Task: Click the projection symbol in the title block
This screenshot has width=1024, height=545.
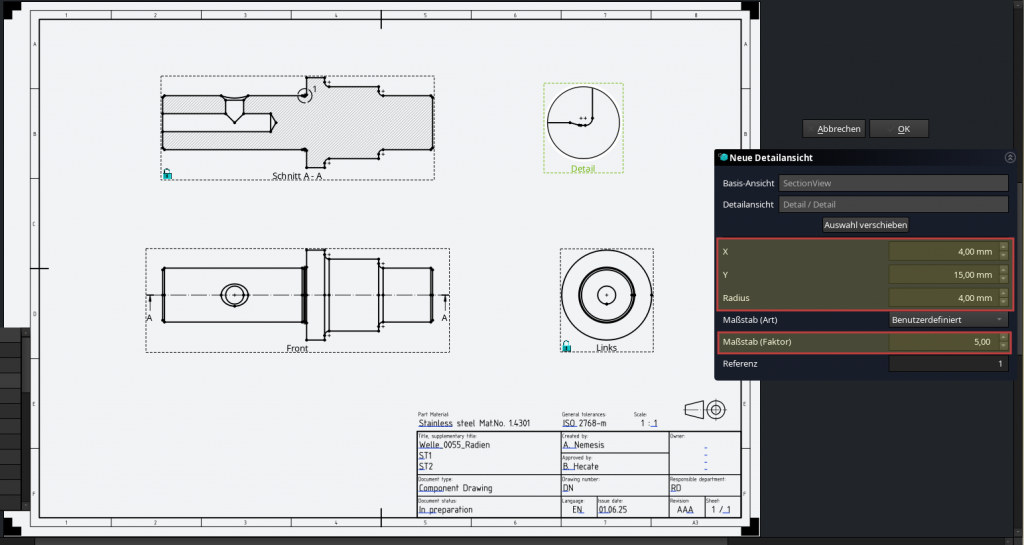Action: click(704, 410)
